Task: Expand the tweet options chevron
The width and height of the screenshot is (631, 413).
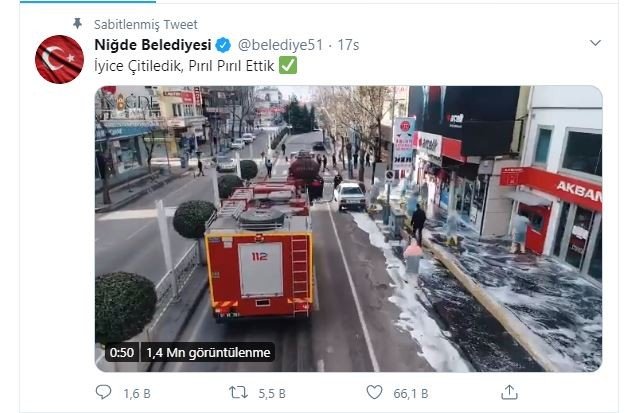Action: click(x=595, y=43)
